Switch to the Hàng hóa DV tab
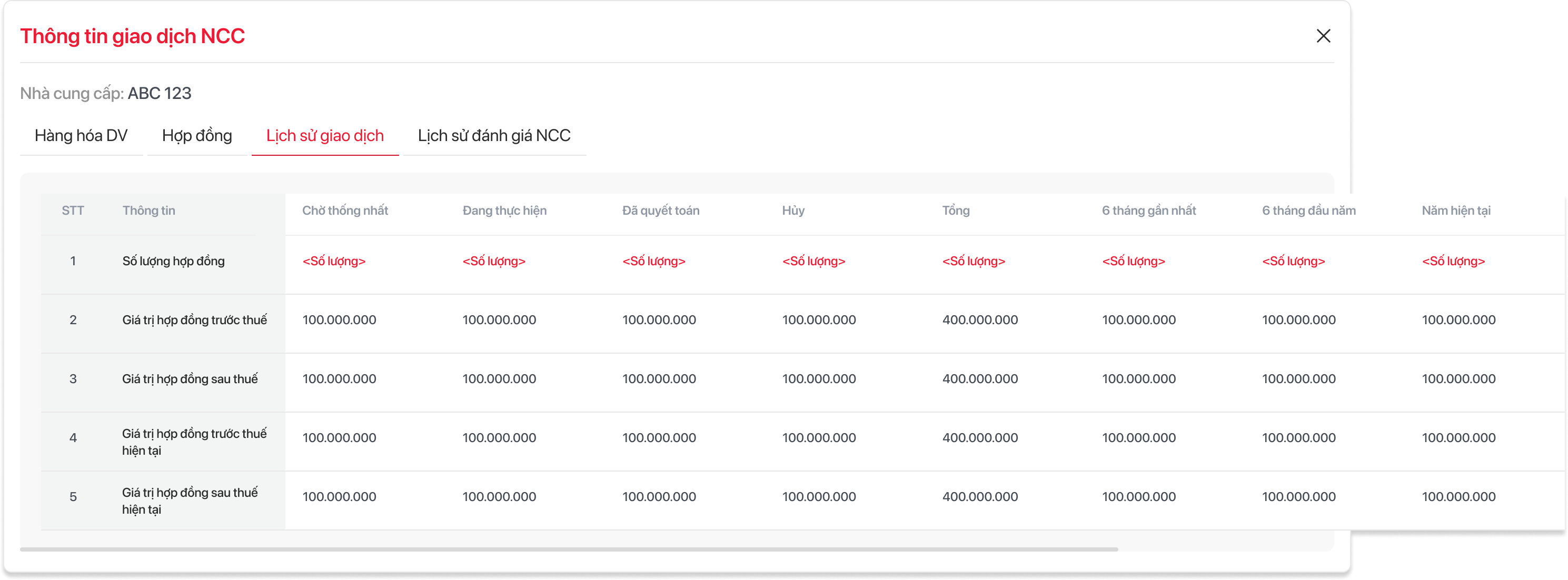Viewport: 1568px width, 580px height. point(81,135)
